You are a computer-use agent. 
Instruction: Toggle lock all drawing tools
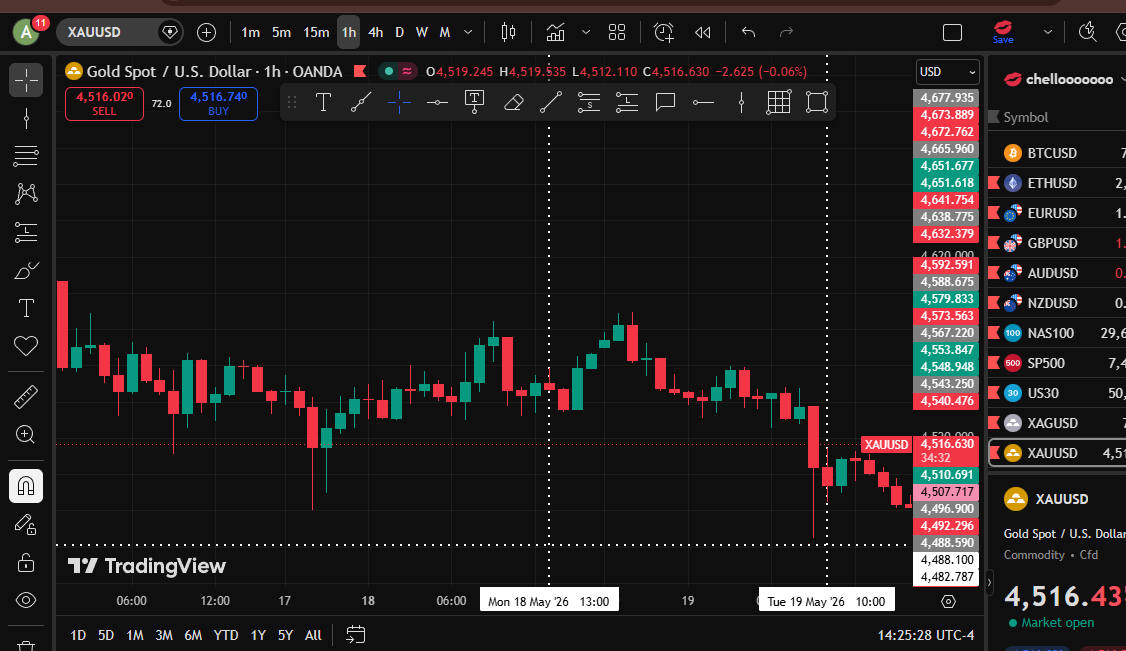coord(26,563)
